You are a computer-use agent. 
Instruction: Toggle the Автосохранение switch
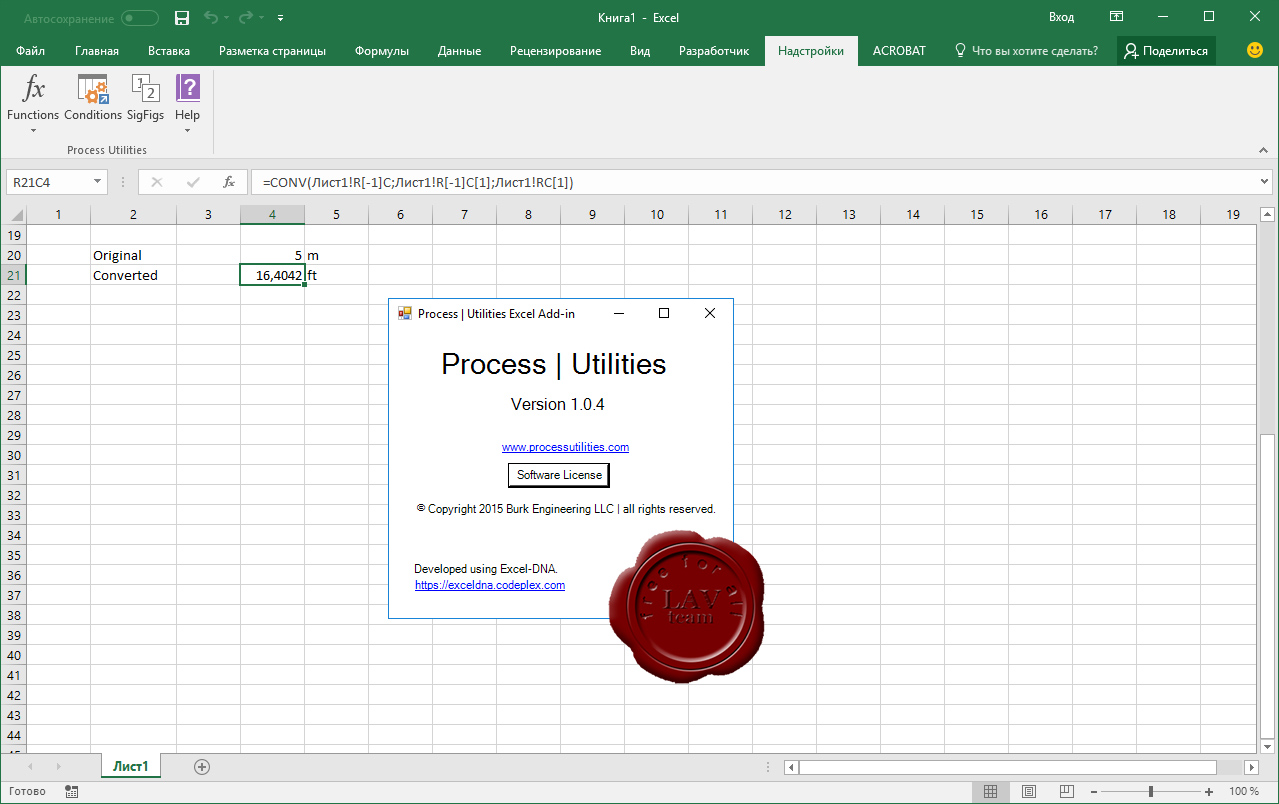(x=140, y=18)
